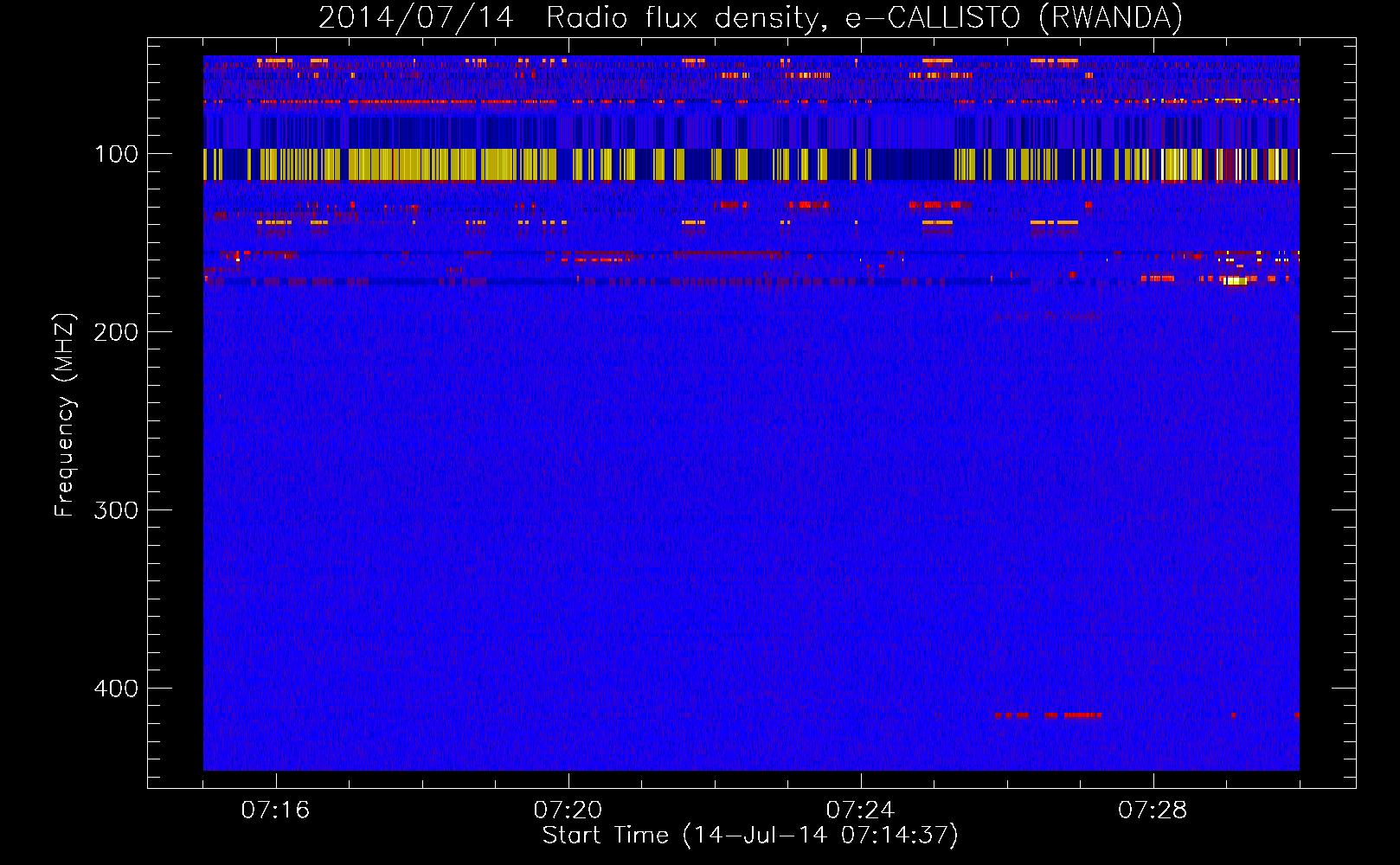
Task: Click the Start Time axis label
Action: 750,836
